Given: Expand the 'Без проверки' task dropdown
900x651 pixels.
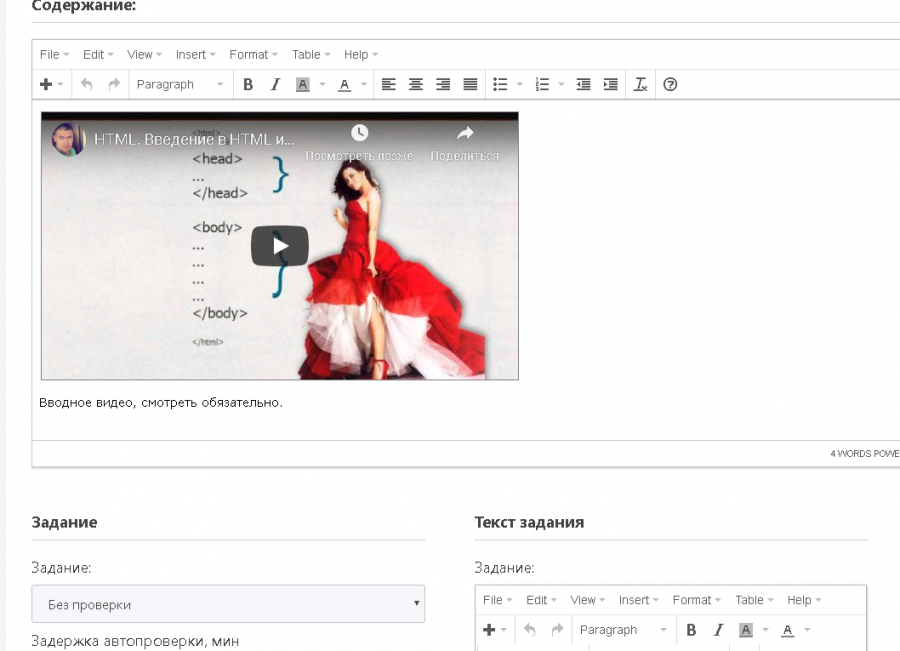Looking at the screenshot, I should [228, 604].
